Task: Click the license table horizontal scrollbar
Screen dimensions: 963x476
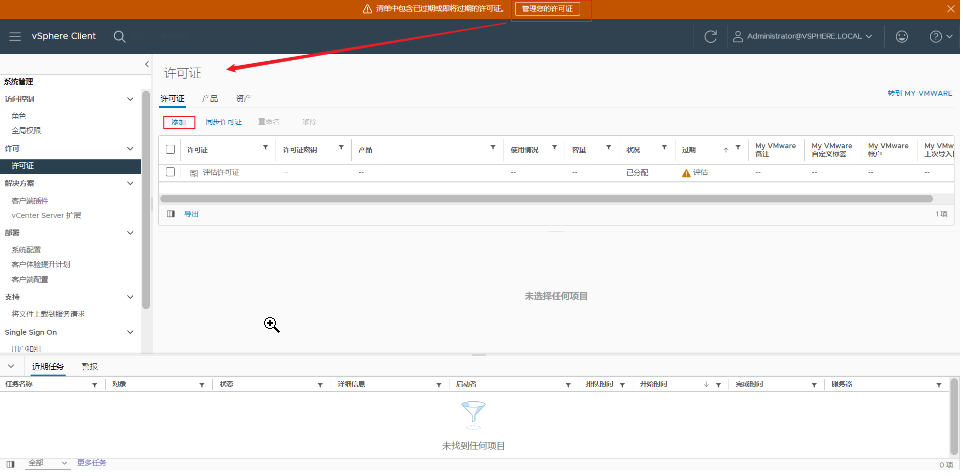Action: (x=546, y=198)
